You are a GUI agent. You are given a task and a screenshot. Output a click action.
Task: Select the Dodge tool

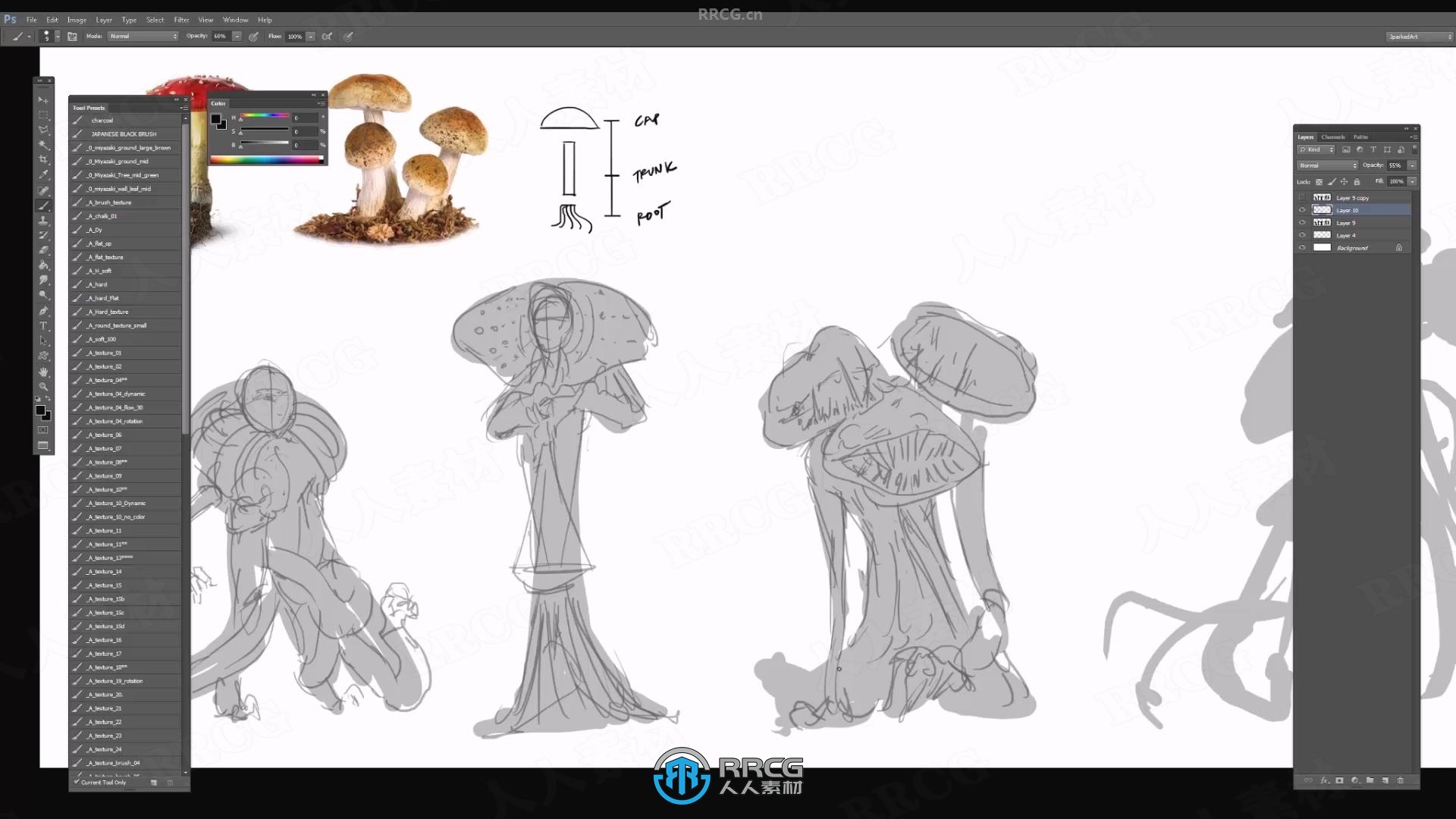pos(43,296)
